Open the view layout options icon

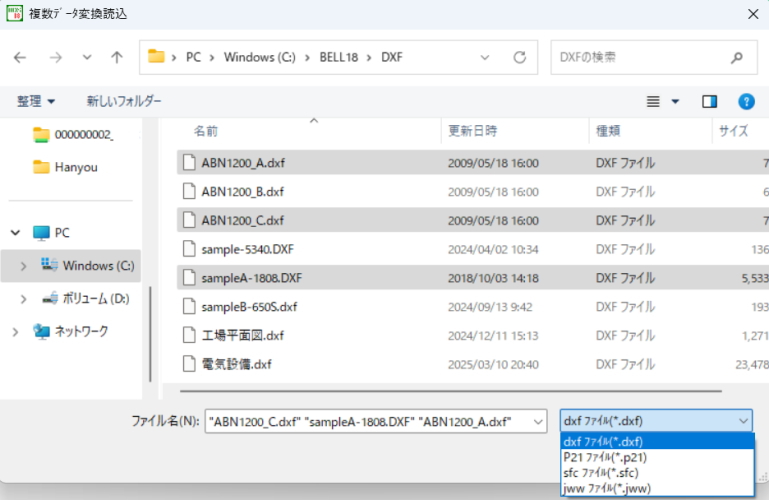pyautogui.click(x=662, y=101)
